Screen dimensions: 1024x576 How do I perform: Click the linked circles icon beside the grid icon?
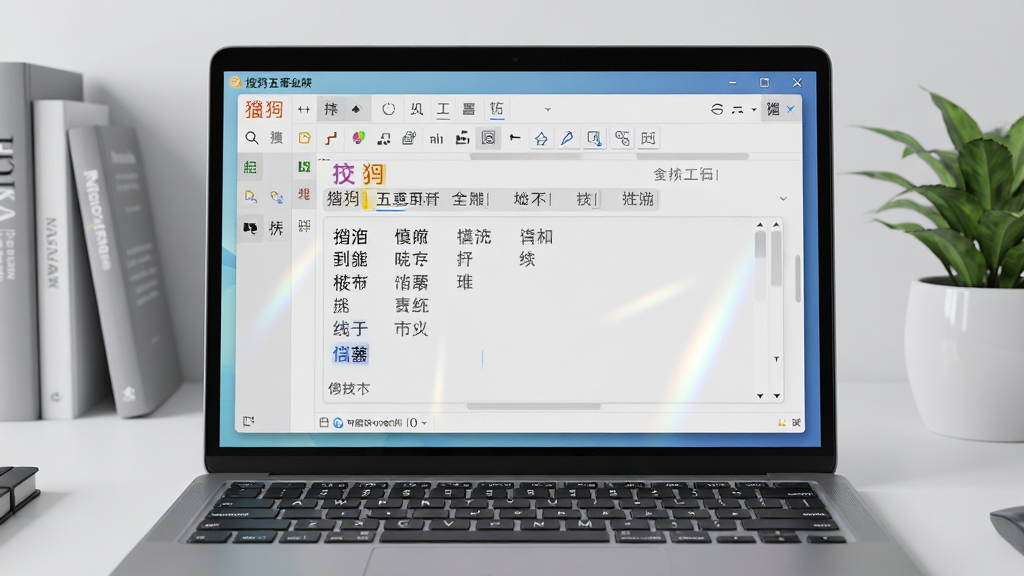622,138
